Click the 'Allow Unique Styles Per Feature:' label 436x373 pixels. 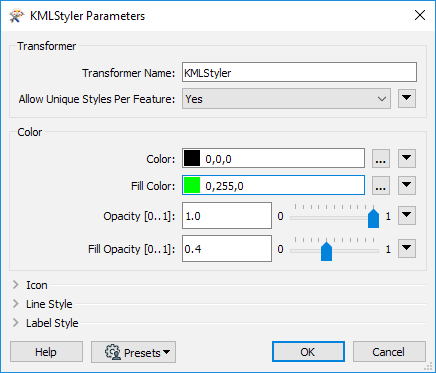(97, 99)
